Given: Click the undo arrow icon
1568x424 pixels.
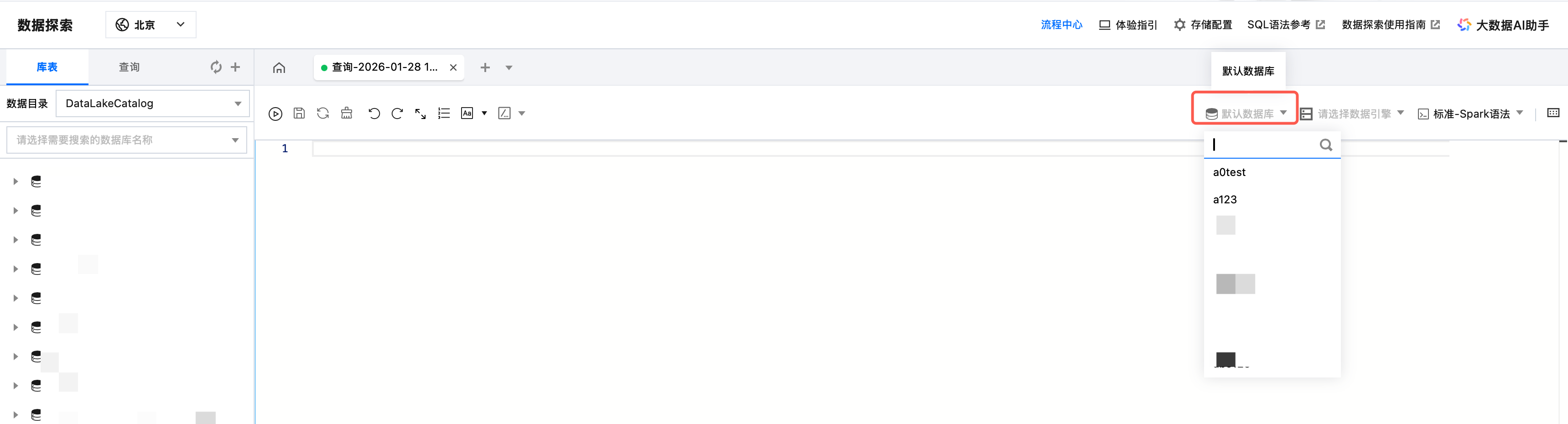Looking at the screenshot, I should (x=374, y=113).
